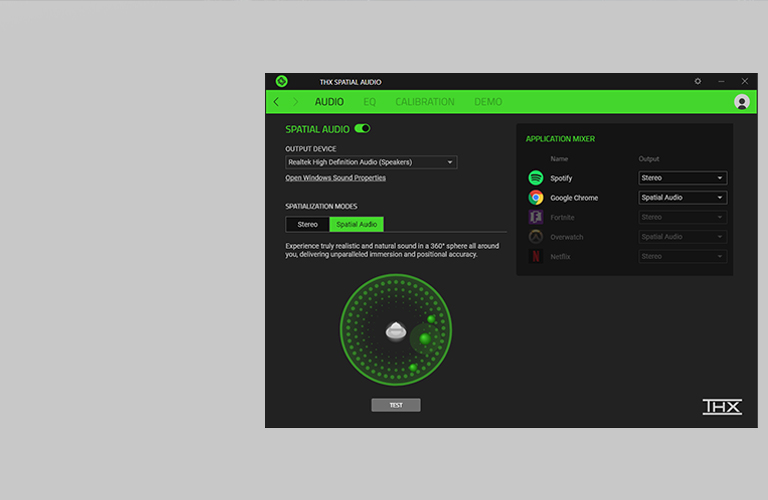The width and height of the screenshot is (768, 500).
Task: Click the Netflix app icon
Action: tap(536, 257)
